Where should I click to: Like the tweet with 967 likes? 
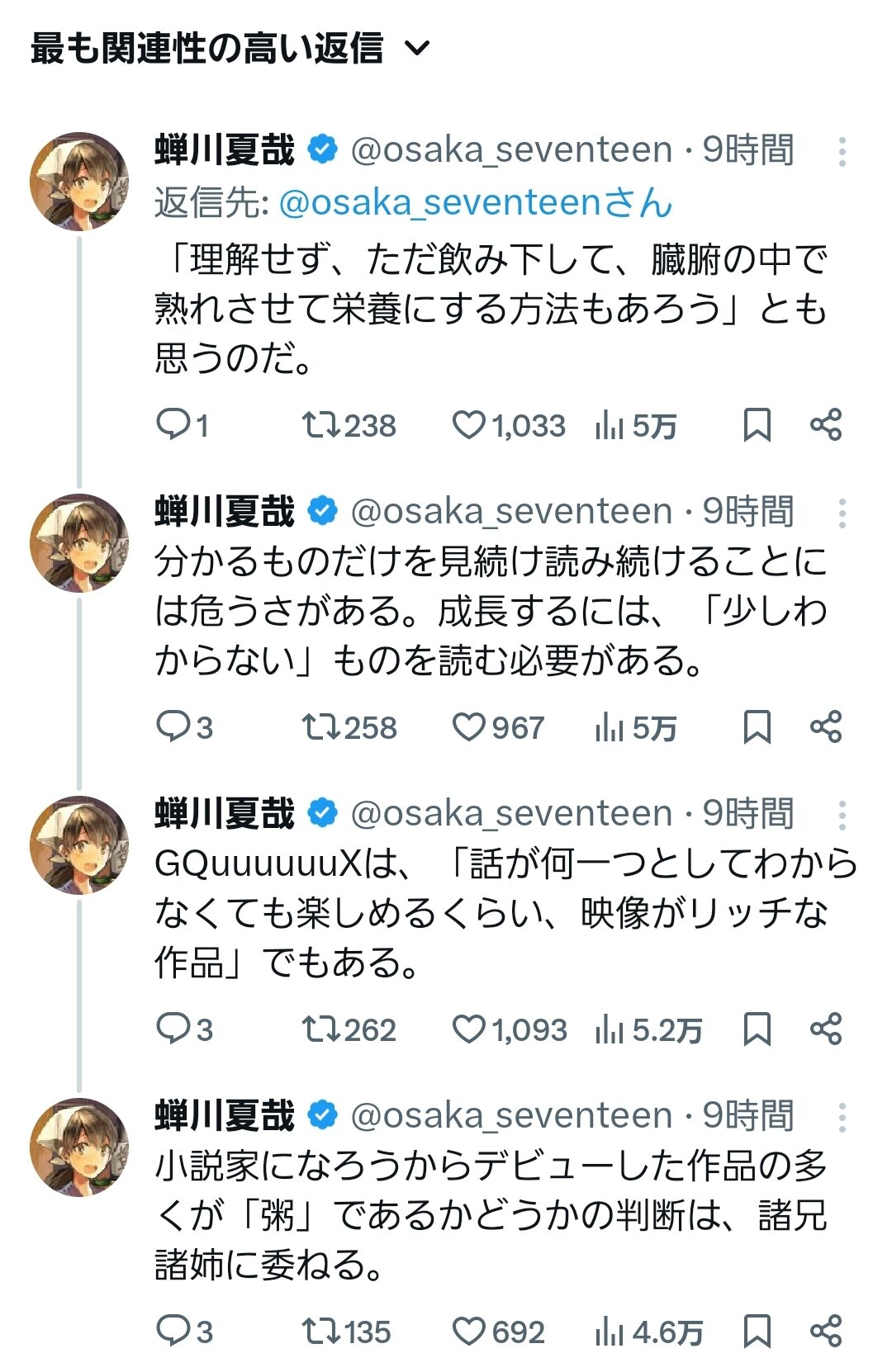[x=468, y=727]
